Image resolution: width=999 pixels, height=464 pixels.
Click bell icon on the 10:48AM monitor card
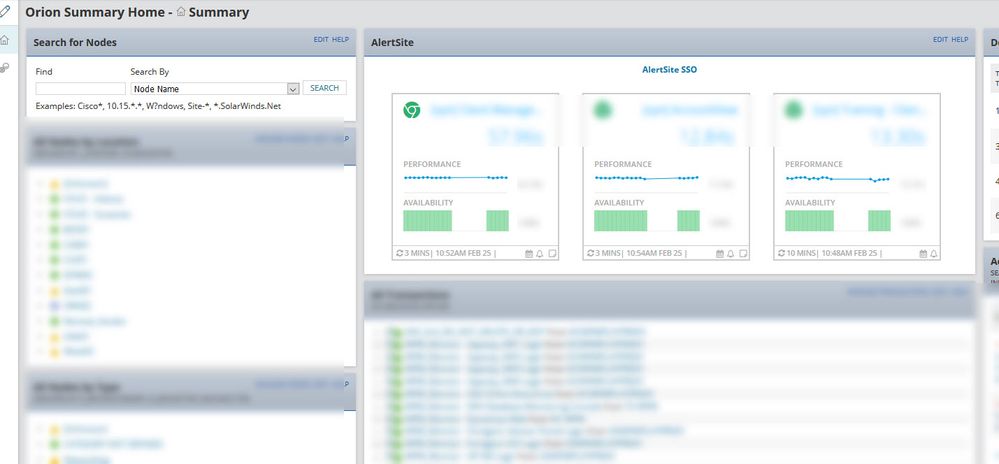tap(933, 254)
